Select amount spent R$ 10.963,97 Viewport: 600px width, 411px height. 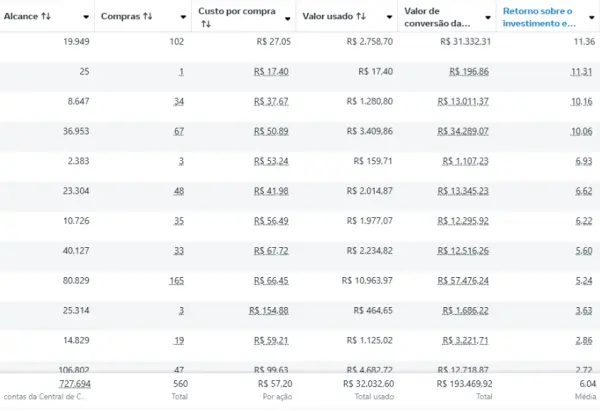[x=367, y=281]
